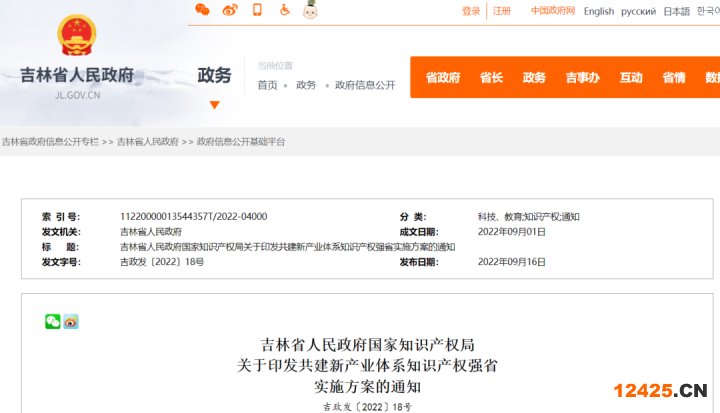Click the cartoon mascot assistant icon
The width and height of the screenshot is (720, 413).
pos(310,10)
